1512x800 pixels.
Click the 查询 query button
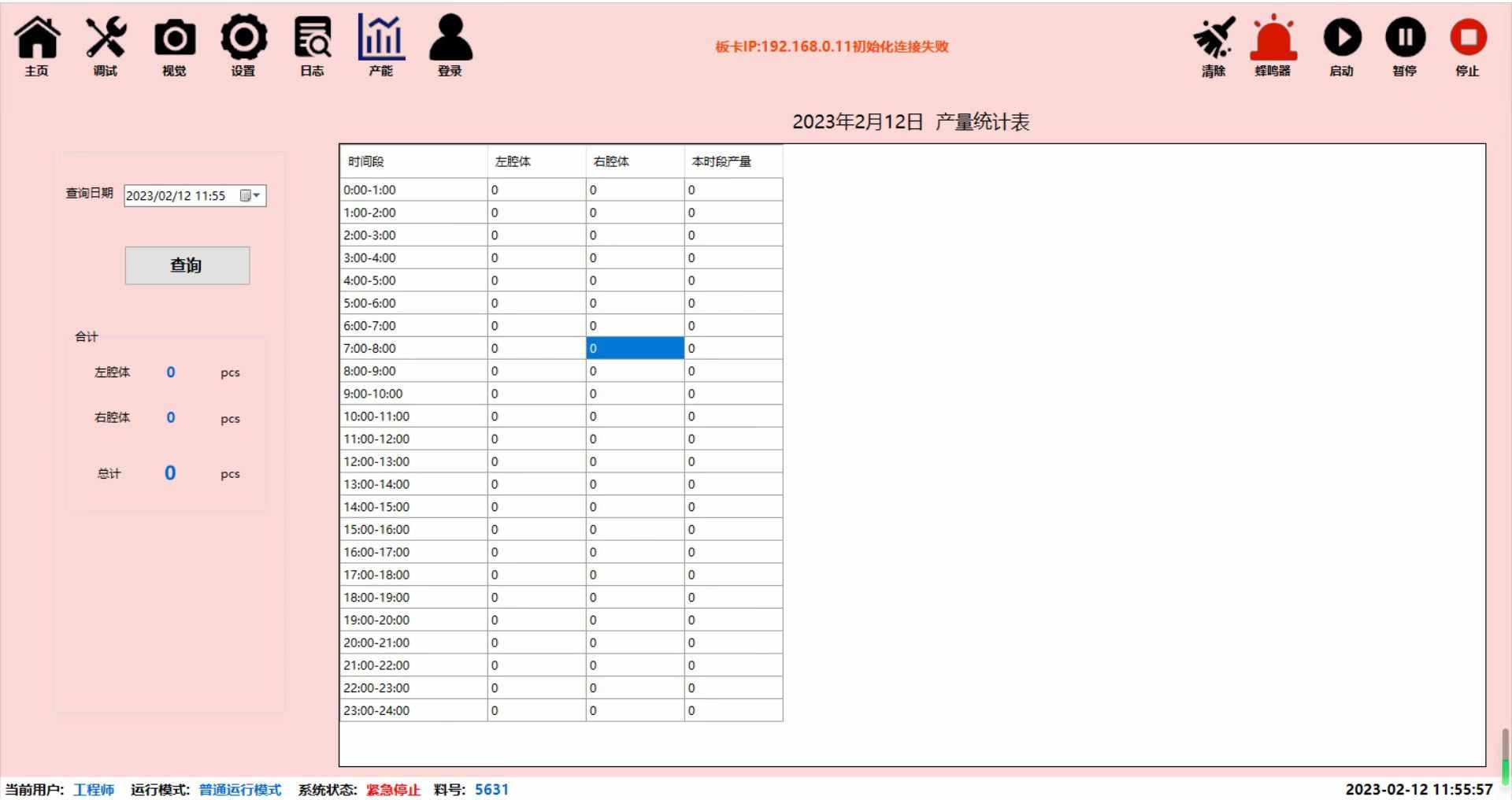point(187,265)
